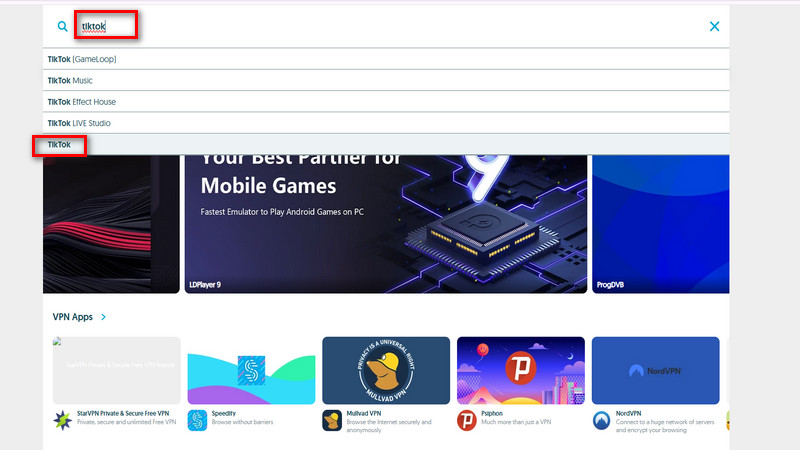
Task: Pick TikTok LIVE Studio suggestion
Action: [x=79, y=123]
